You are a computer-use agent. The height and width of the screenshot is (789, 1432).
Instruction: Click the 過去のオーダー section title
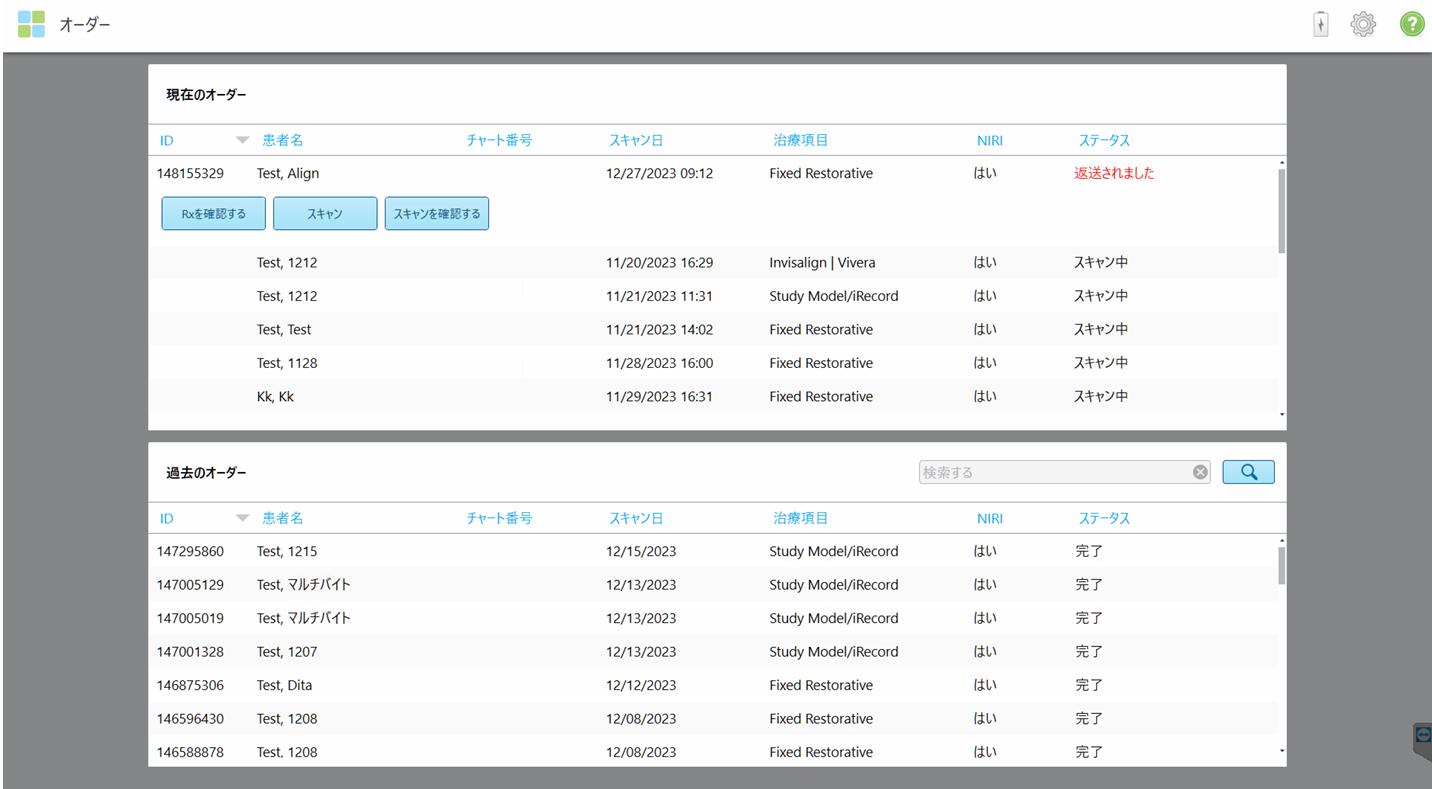[206, 472]
